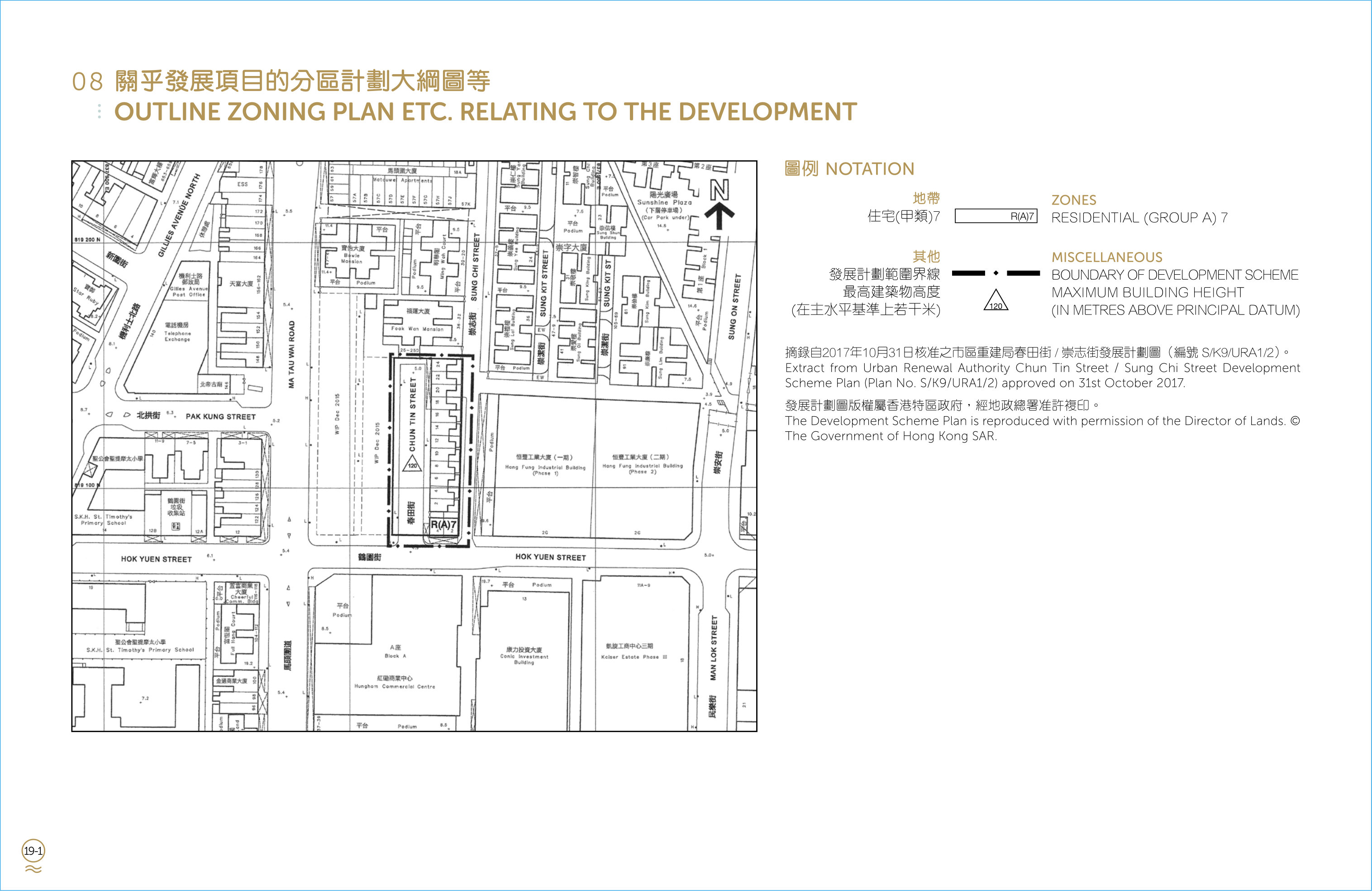Click 'Hong Fung Industrial Building (Phase 1)' label
The height and width of the screenshot is (891, 1372).
pyautogui.click(x=545, y=470)
